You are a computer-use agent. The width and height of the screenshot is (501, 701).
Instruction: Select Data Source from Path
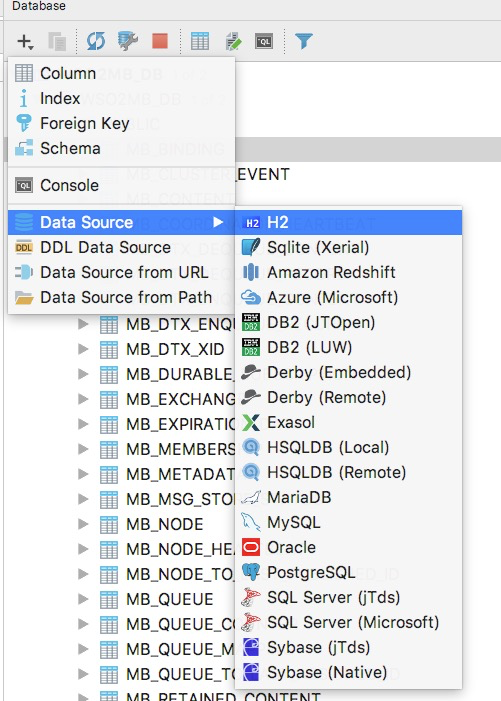121,297
